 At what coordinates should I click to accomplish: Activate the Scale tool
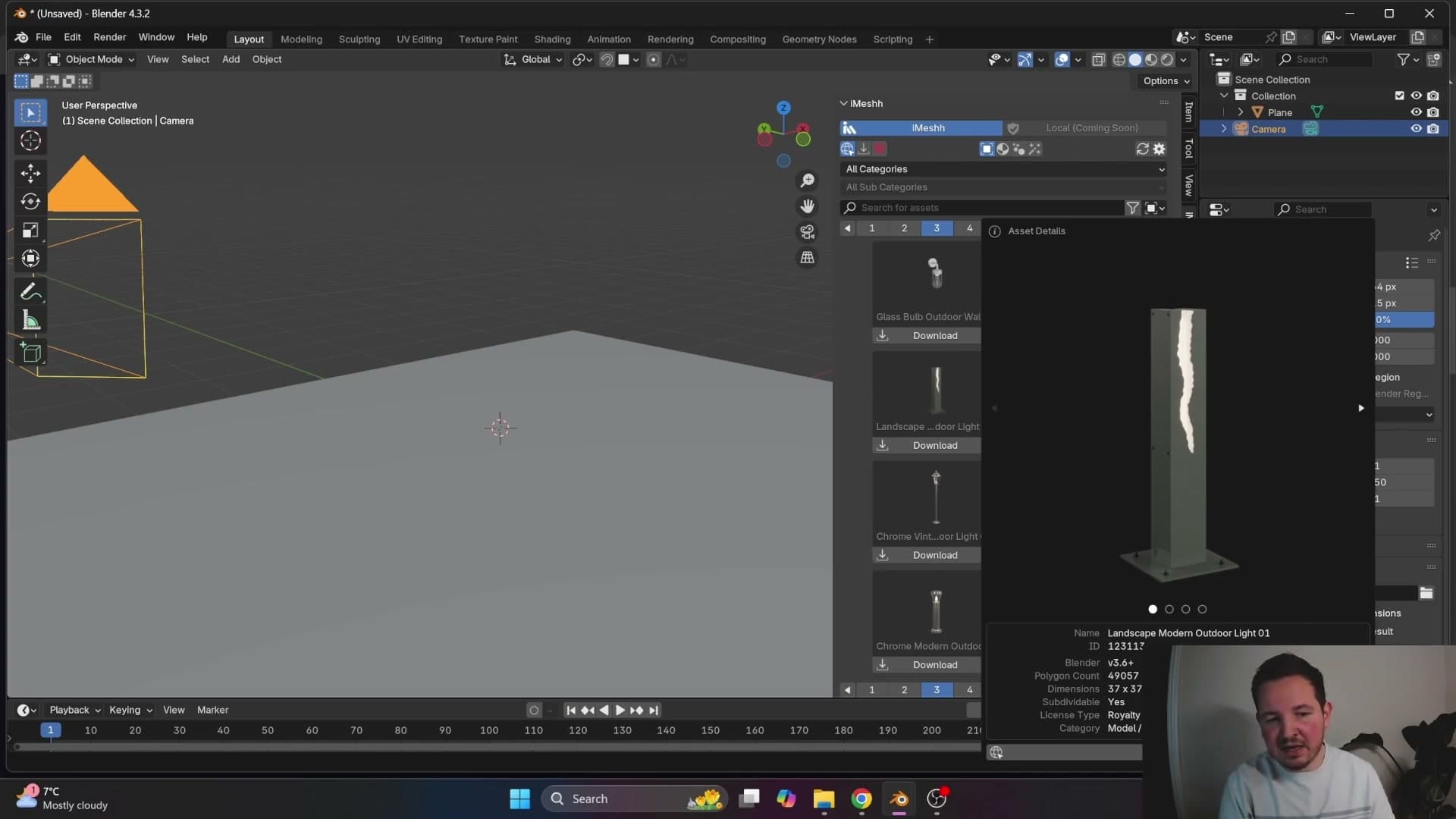tap(30, 231)
